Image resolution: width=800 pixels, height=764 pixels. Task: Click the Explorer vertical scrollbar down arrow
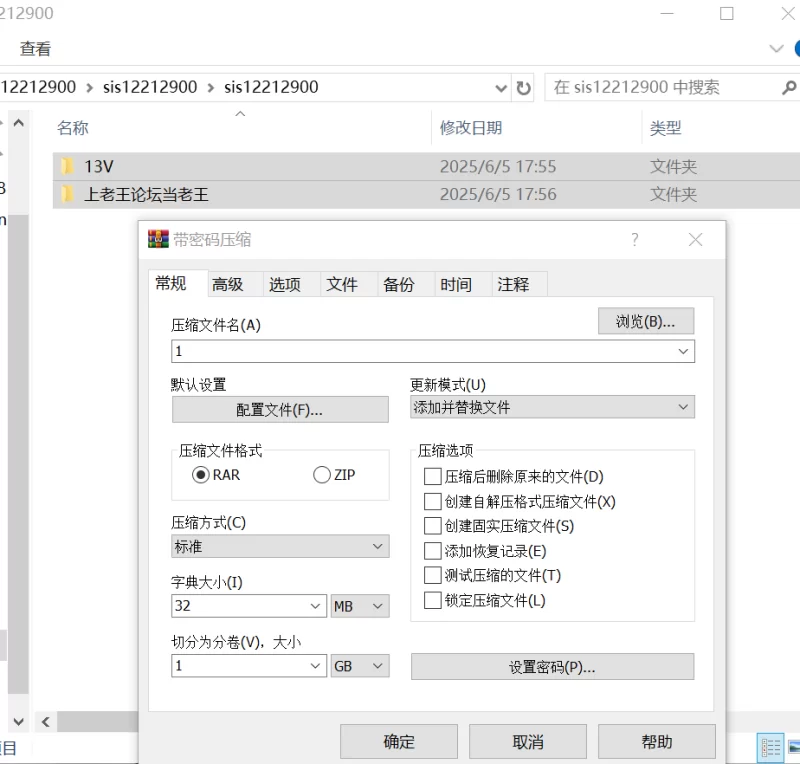19,722
